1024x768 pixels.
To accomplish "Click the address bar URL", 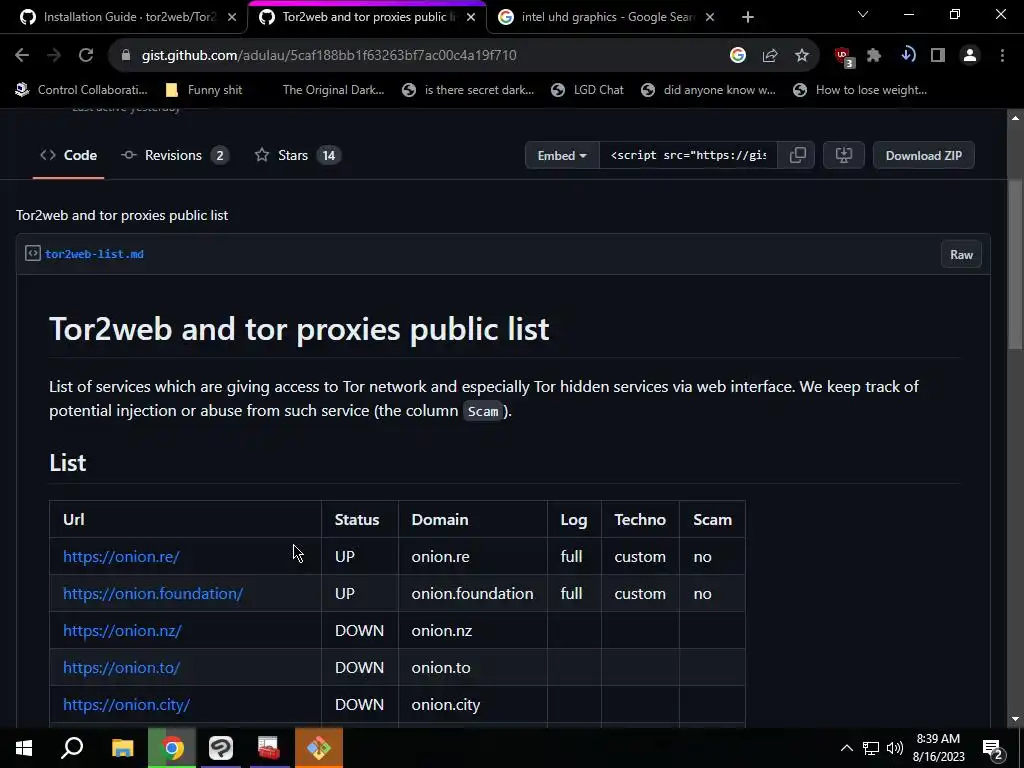I will pos(329,56).
